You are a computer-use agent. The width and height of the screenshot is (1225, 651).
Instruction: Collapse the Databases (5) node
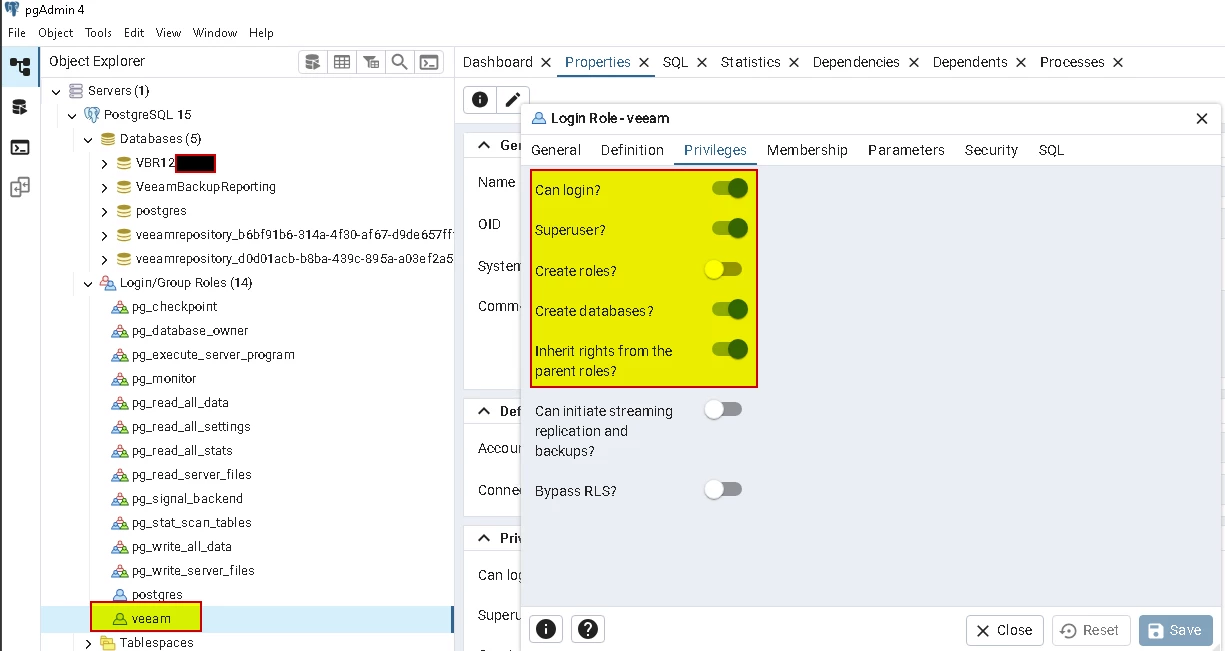tap(89, 139)
